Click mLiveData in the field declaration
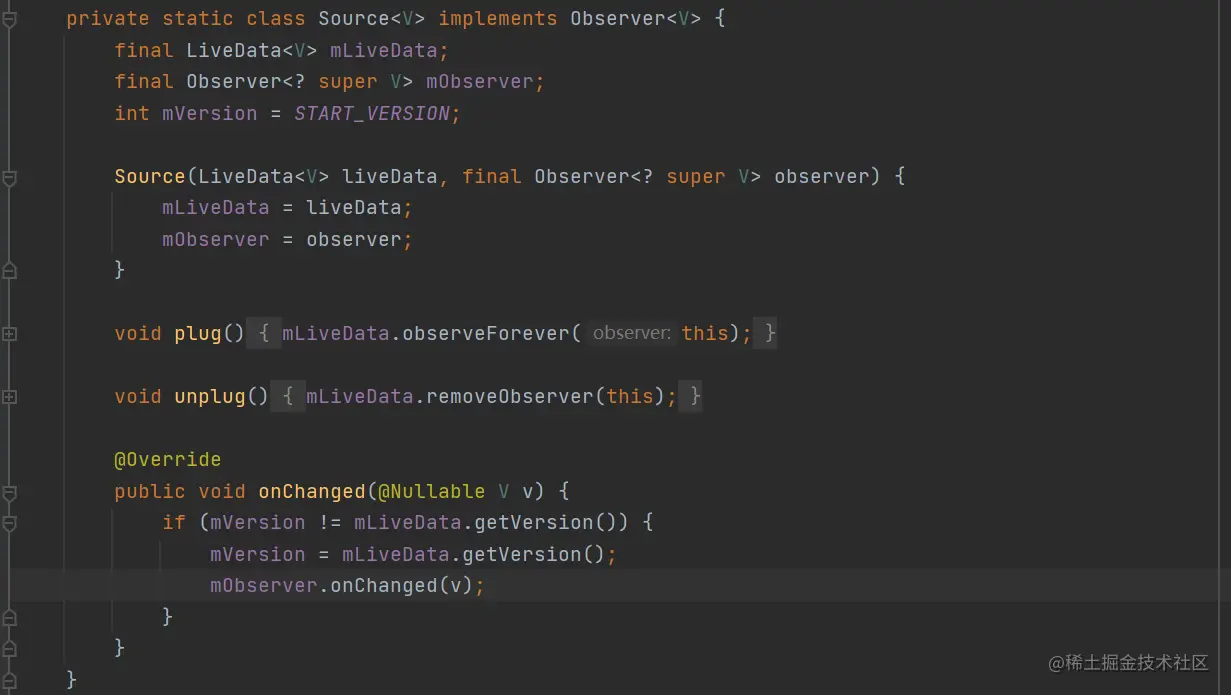 384,51
